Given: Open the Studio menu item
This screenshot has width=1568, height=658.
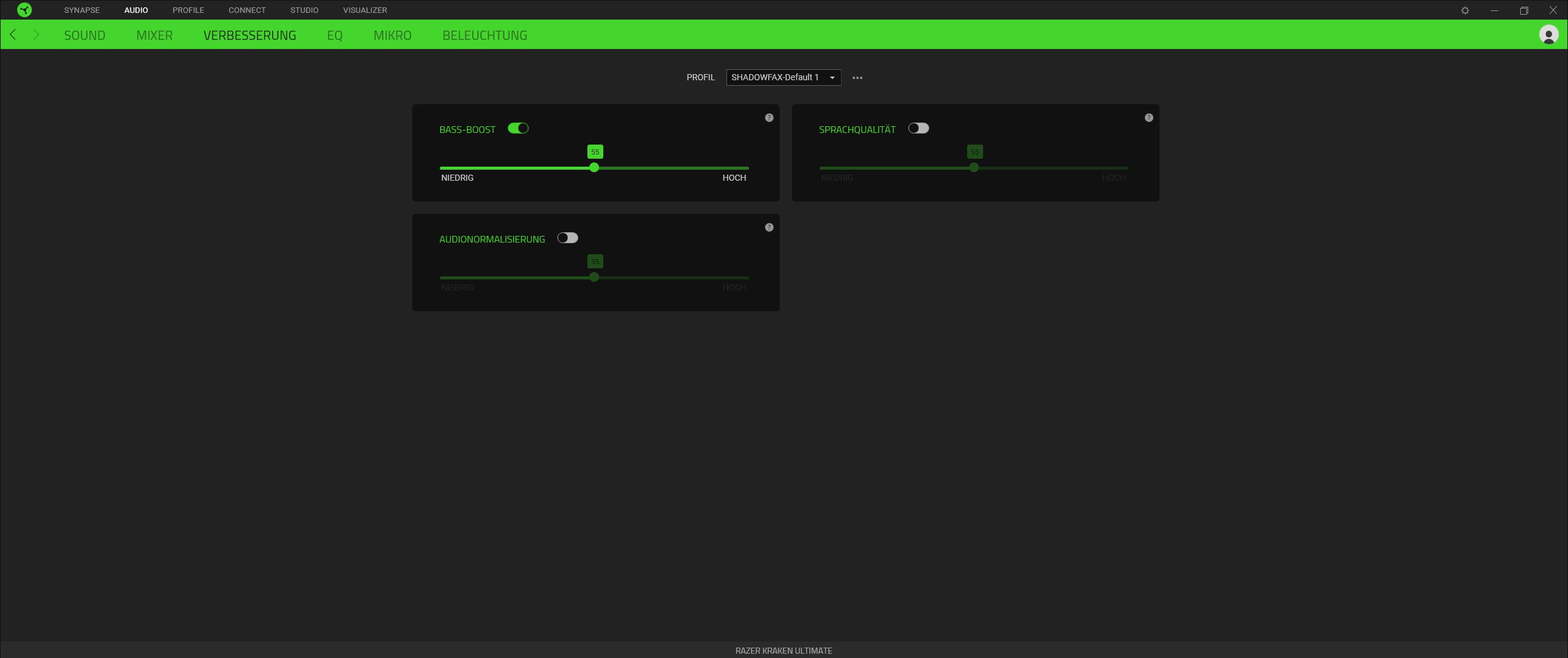Looking at the screenshot, I should (304, 10).
